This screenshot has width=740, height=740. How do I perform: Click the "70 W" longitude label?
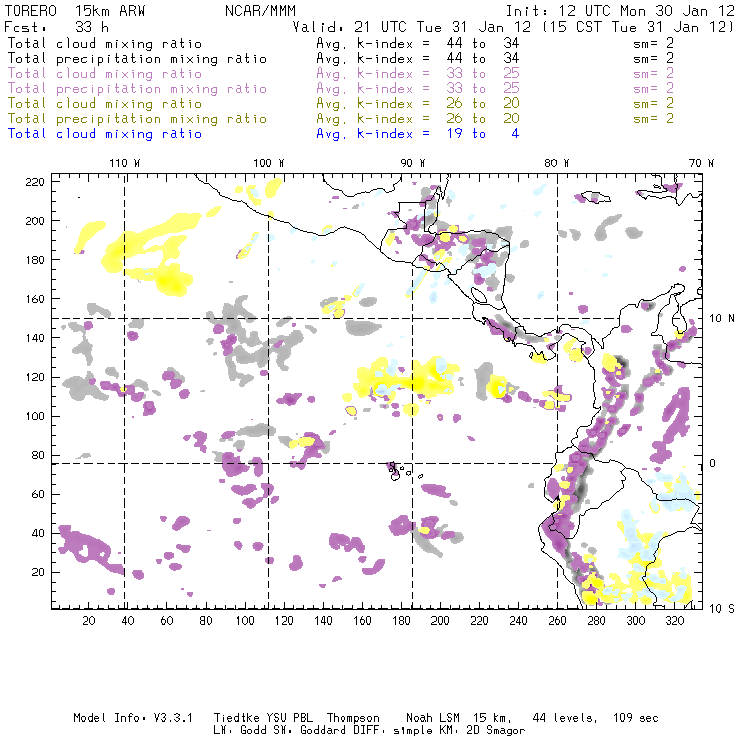point(701,163)
